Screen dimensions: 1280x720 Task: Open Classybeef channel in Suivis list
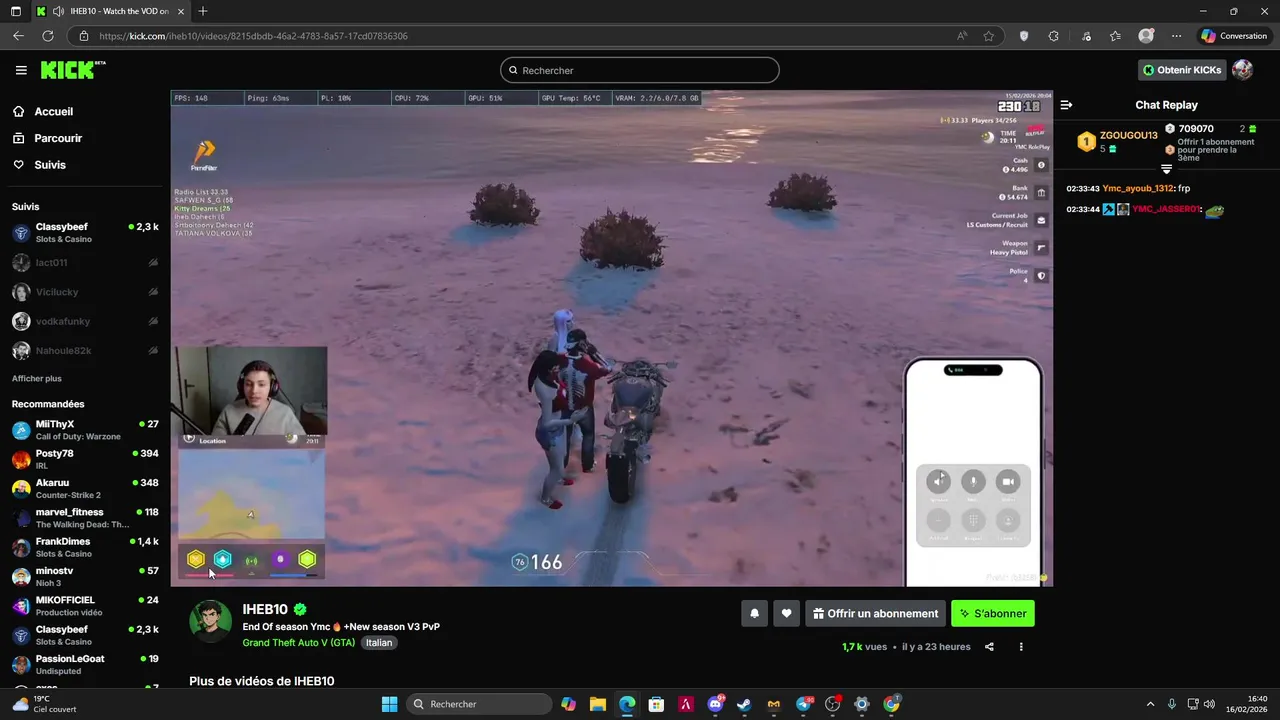pos(85,233)
